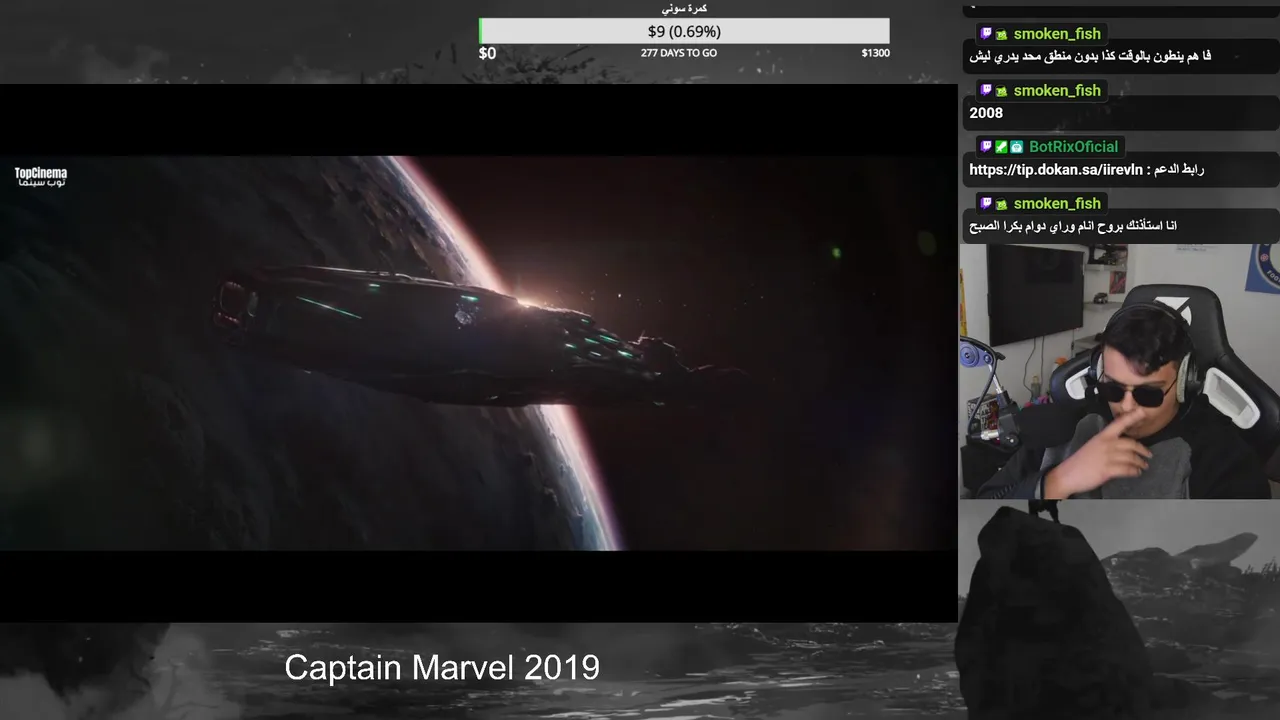Open the tip.dokan.sa/iirevln support link
Viewport: 1280px width, 720px height.
[1055, 170]
